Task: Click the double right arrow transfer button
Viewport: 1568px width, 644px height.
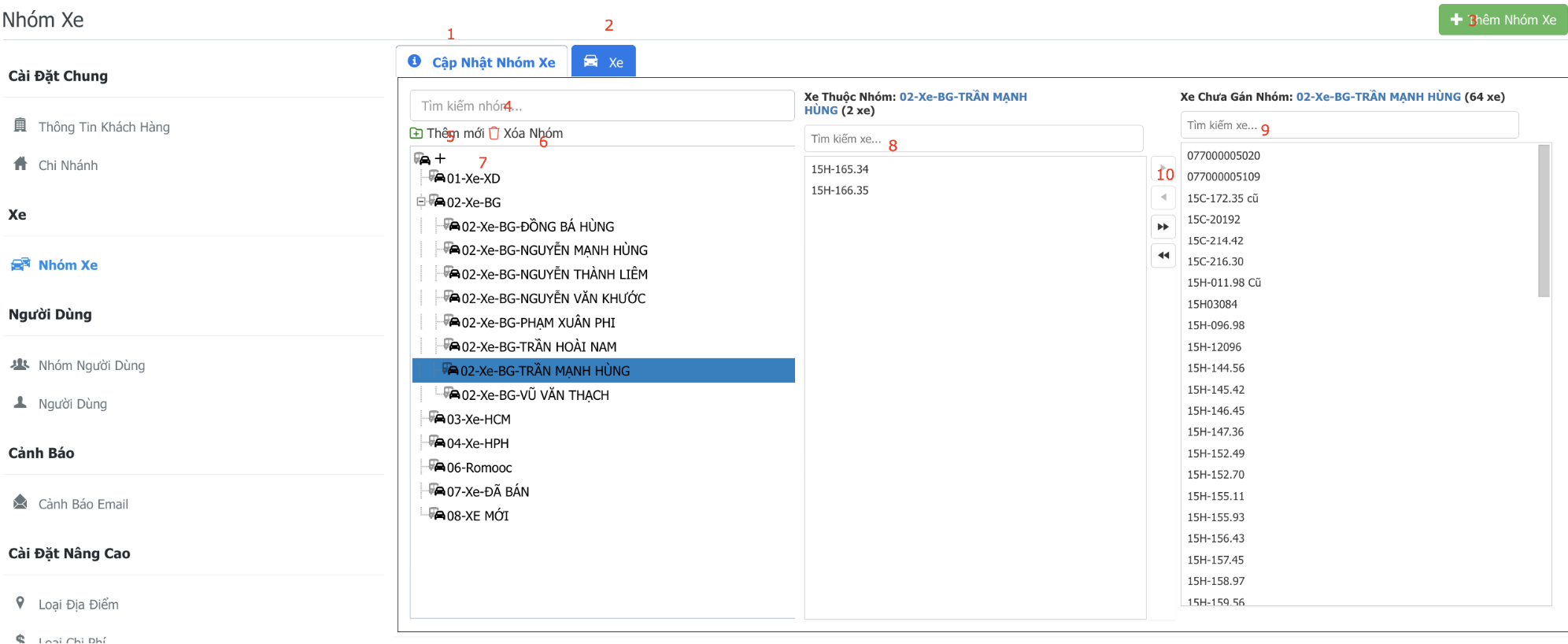Action: click(1163, 227)
